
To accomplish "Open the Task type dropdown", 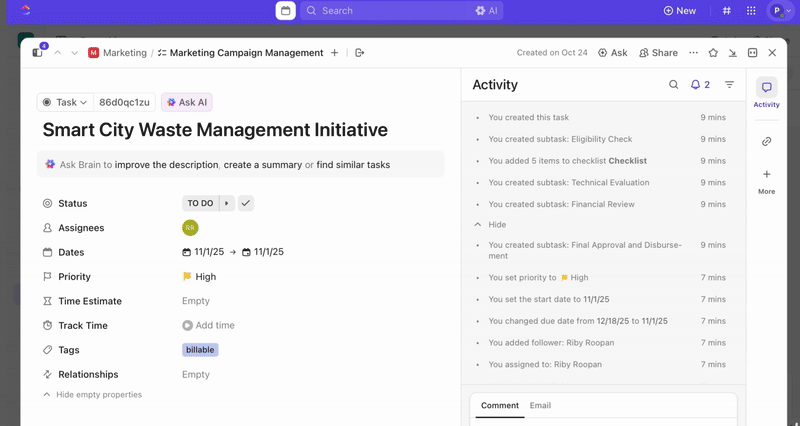I will coord(65,102).
